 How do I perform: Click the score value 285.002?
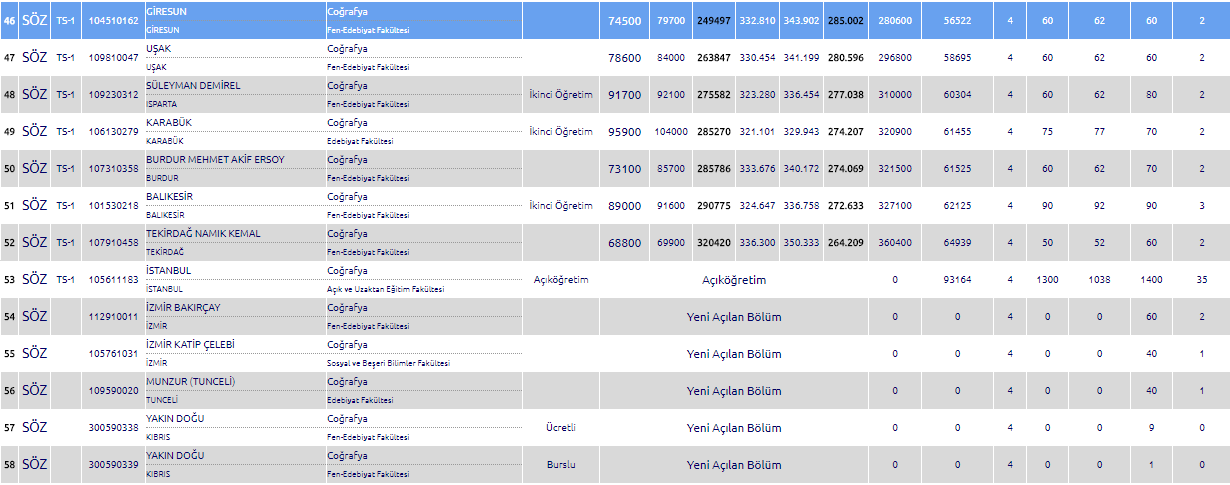coord(846,21)
